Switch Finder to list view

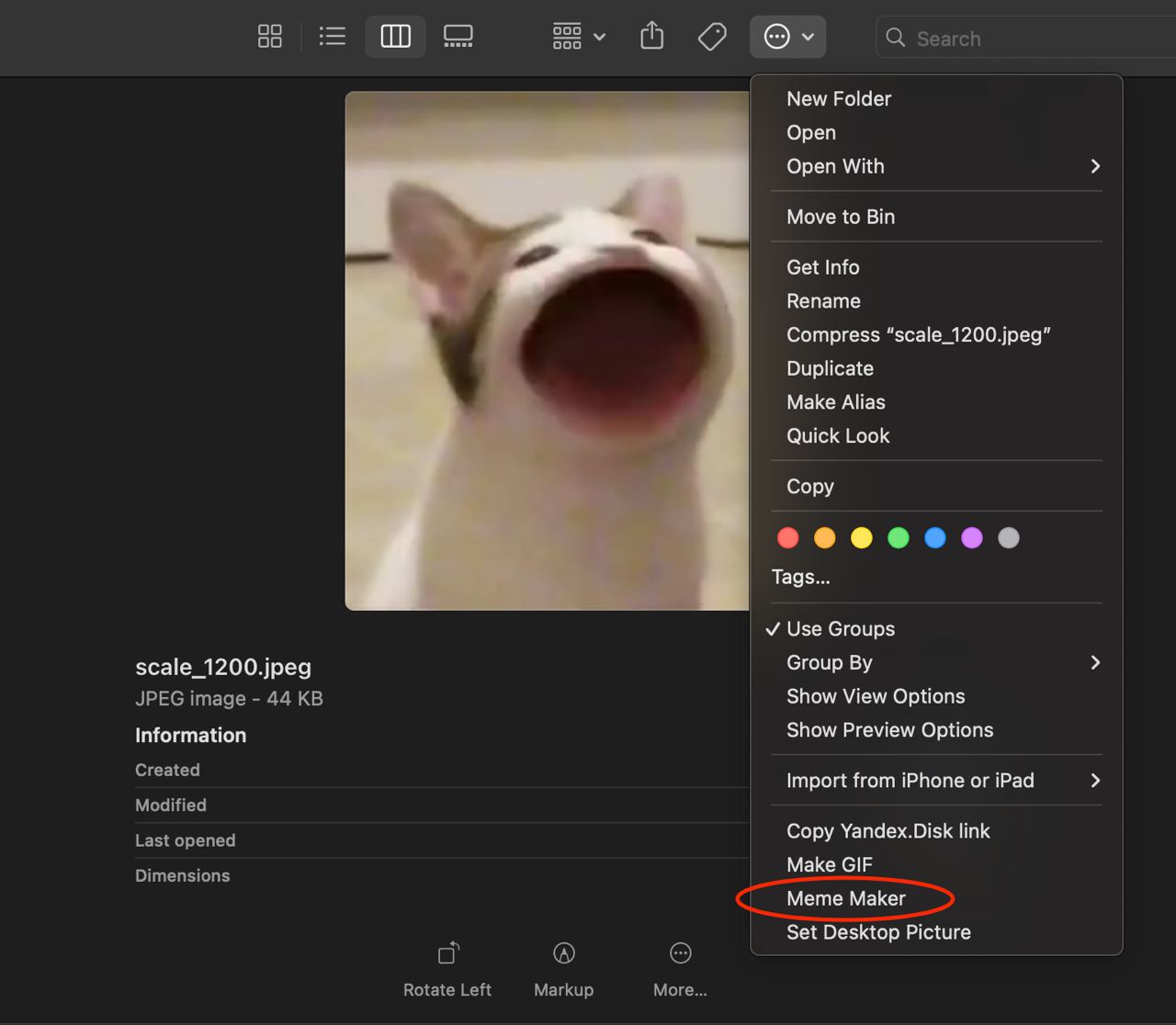point(332,37)
